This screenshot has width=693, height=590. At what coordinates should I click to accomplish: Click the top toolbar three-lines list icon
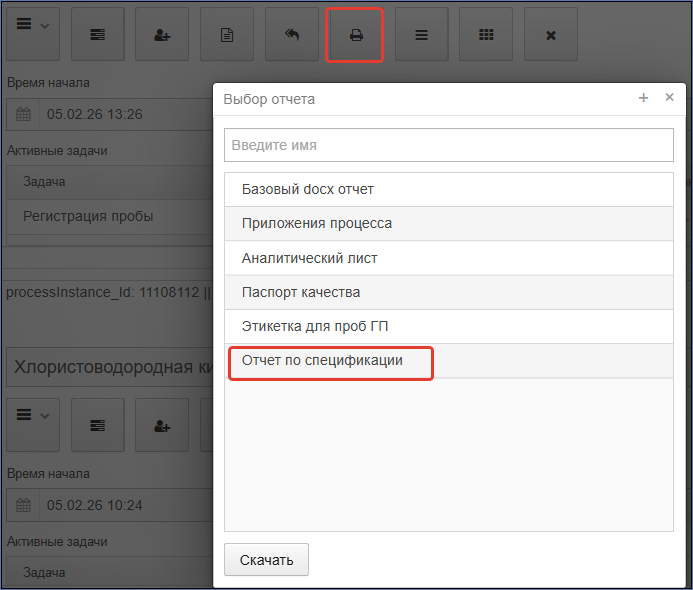tap(421, 34)
